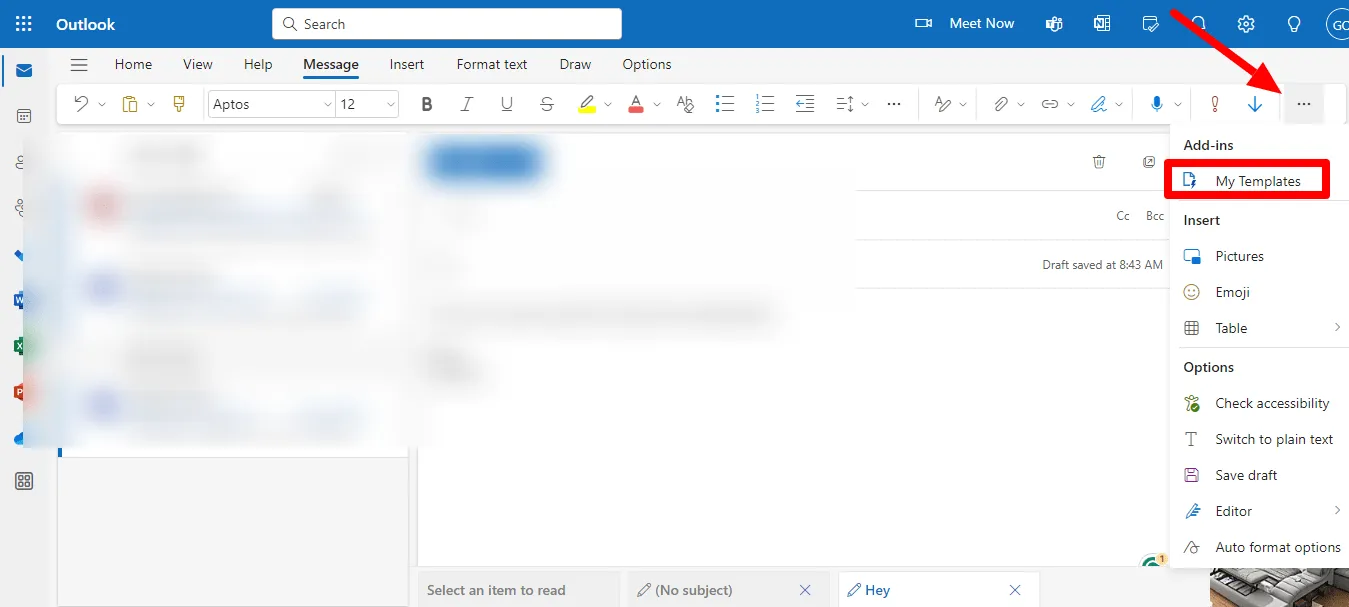Open the GC account avatar
The height and width of the screenshot is (607, 1349).
[1338, 24]
